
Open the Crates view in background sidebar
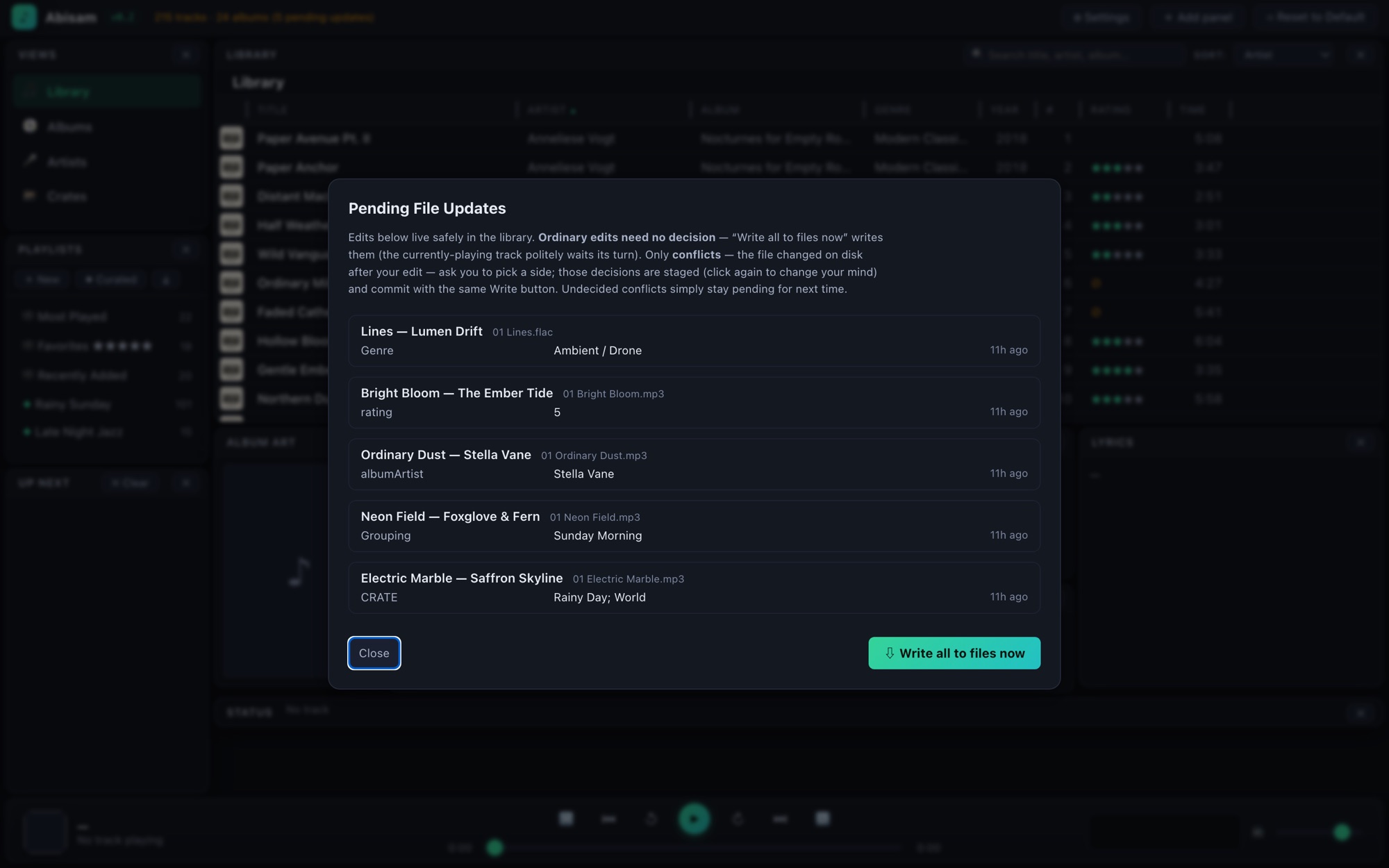click(106, 197)
